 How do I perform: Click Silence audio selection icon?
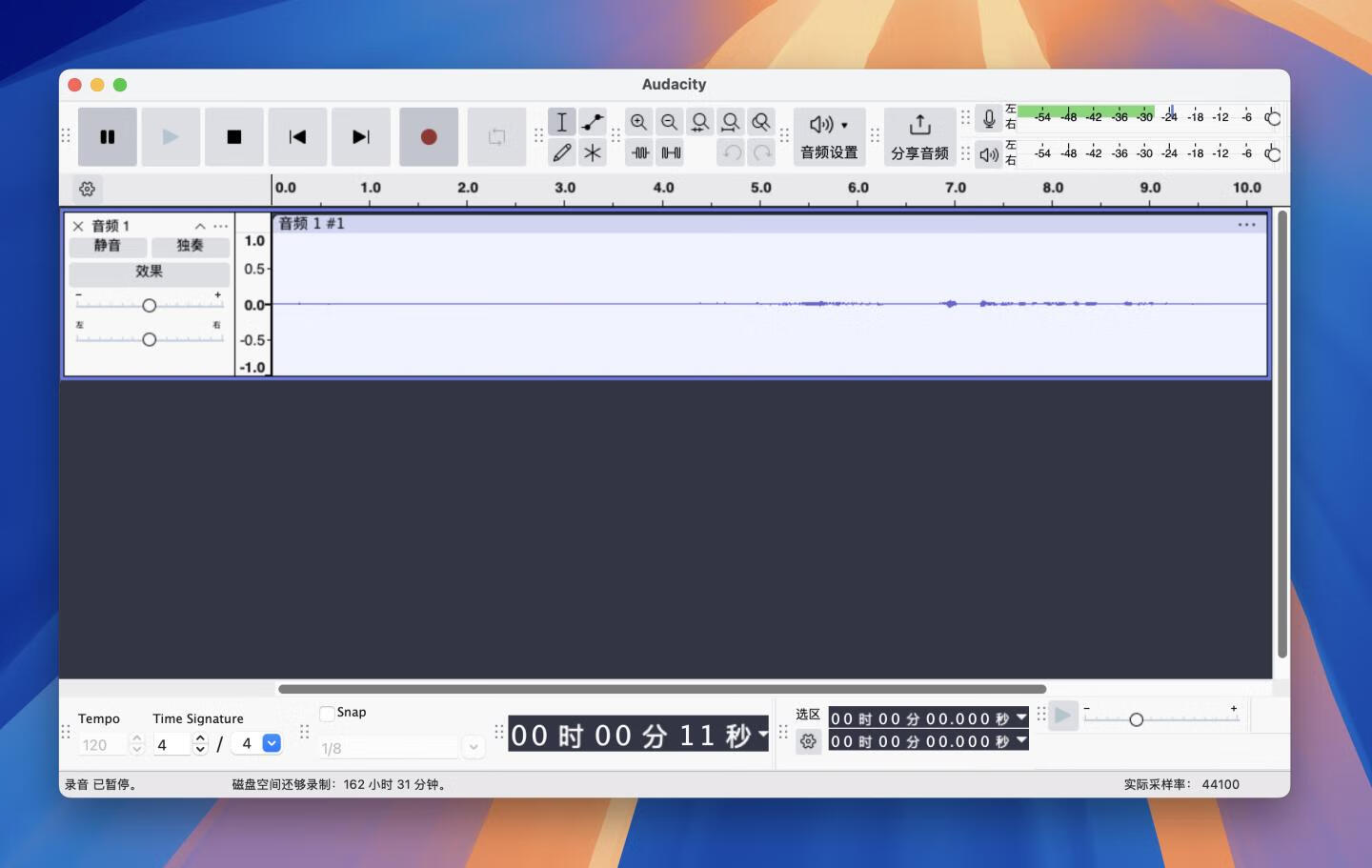point(671,152)
